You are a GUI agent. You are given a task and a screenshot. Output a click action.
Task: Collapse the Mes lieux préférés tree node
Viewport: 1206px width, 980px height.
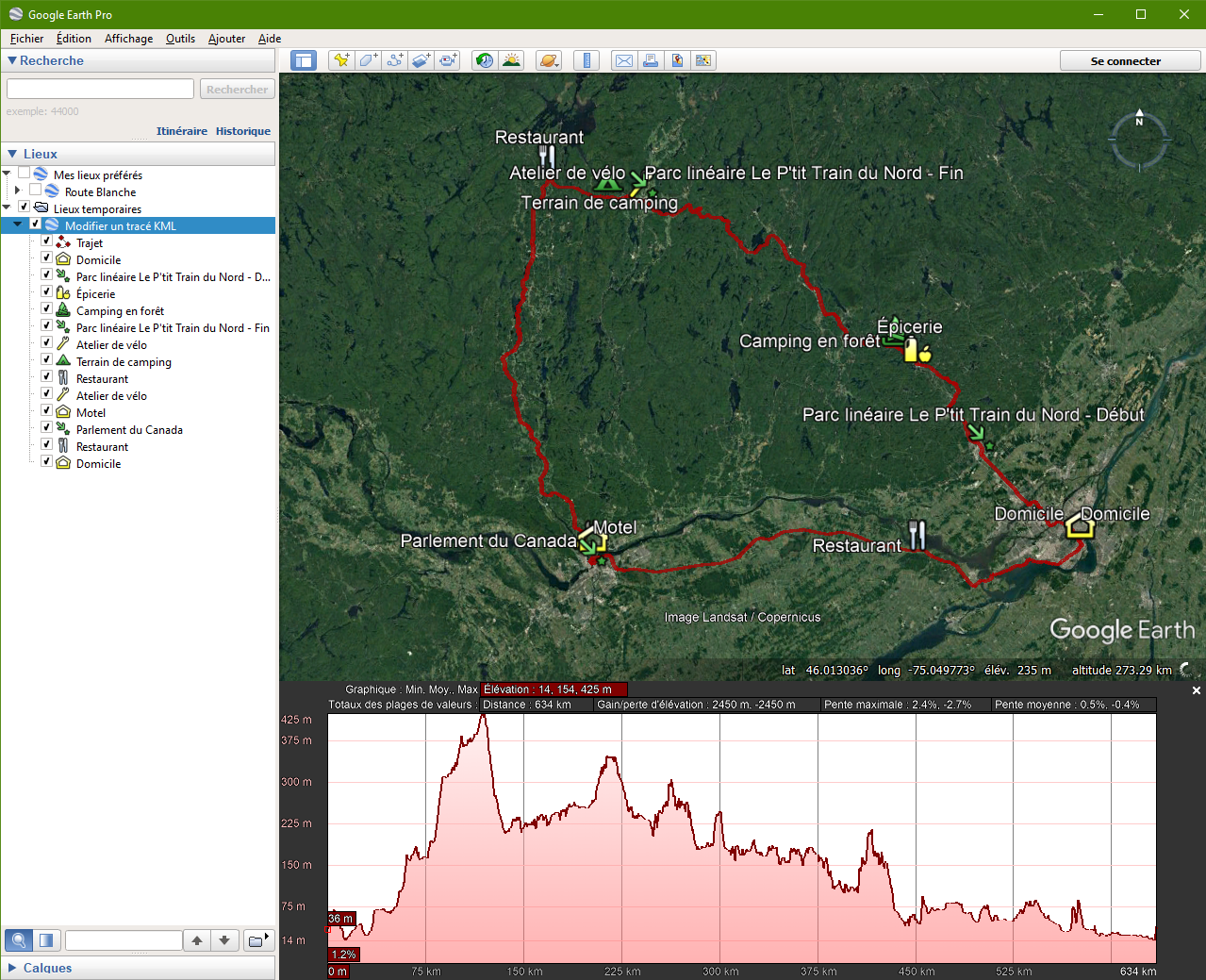tap(7, 174)
